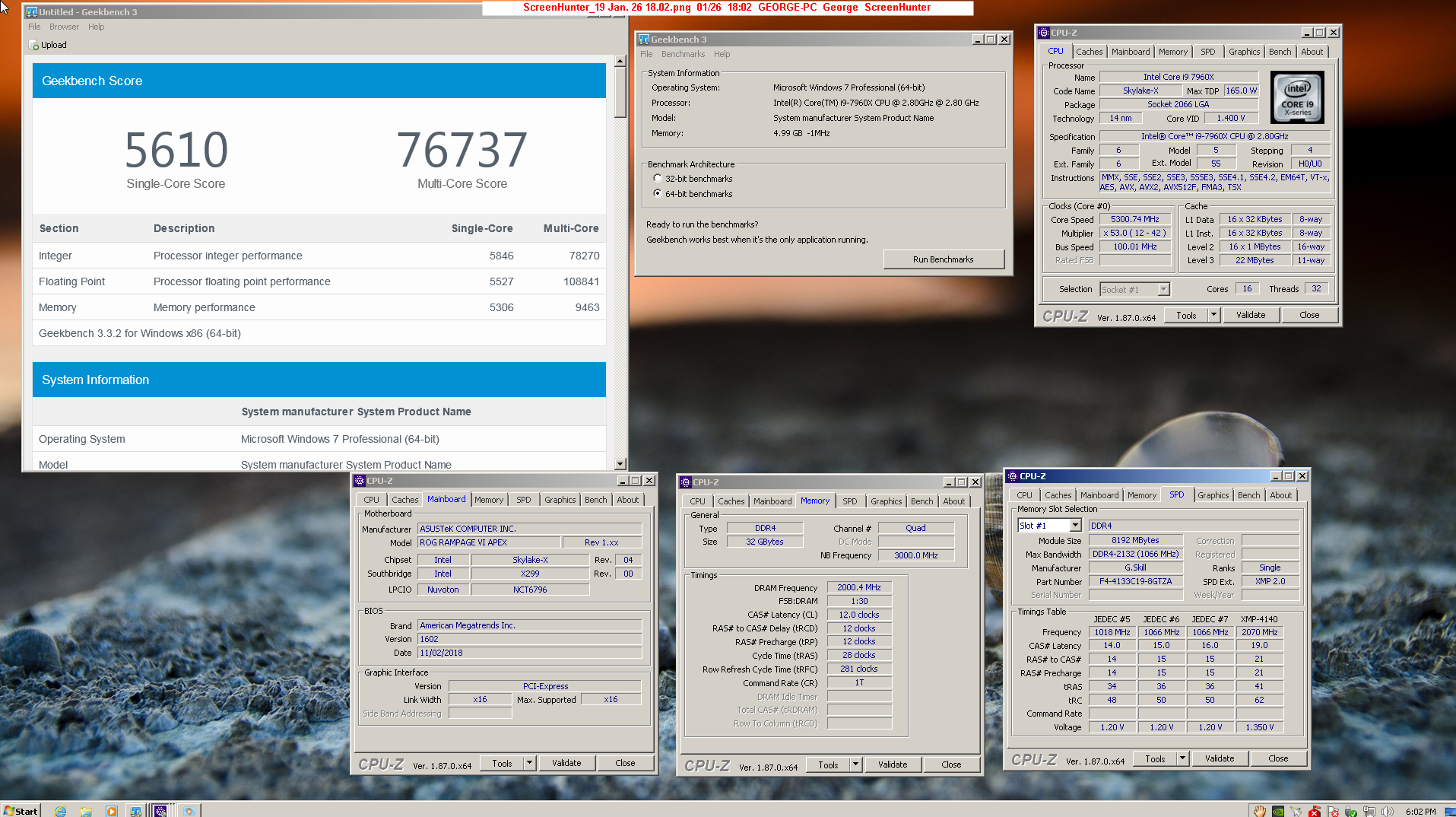1456x817 pixels.
Task: Click the single-core score 5610
Action: click(x=176, y=150)
